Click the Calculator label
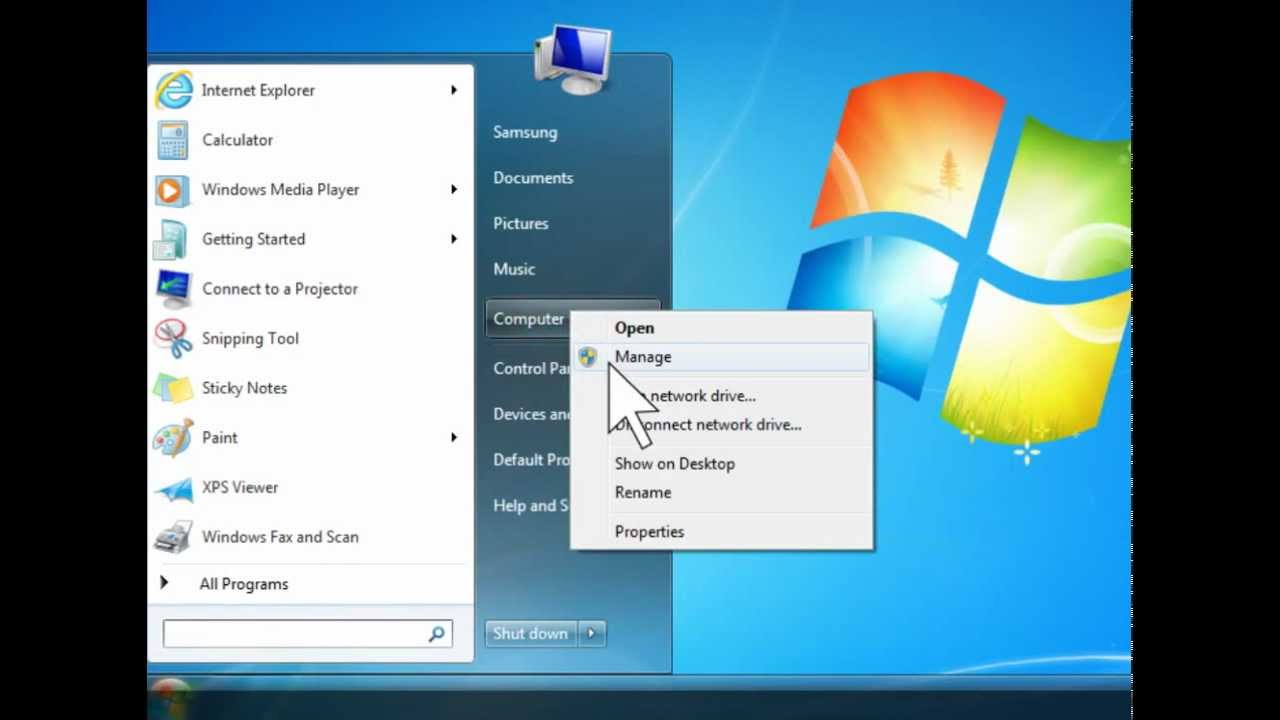The width and height of the screenshot is (1280, 720). click(x=237, y=140)
